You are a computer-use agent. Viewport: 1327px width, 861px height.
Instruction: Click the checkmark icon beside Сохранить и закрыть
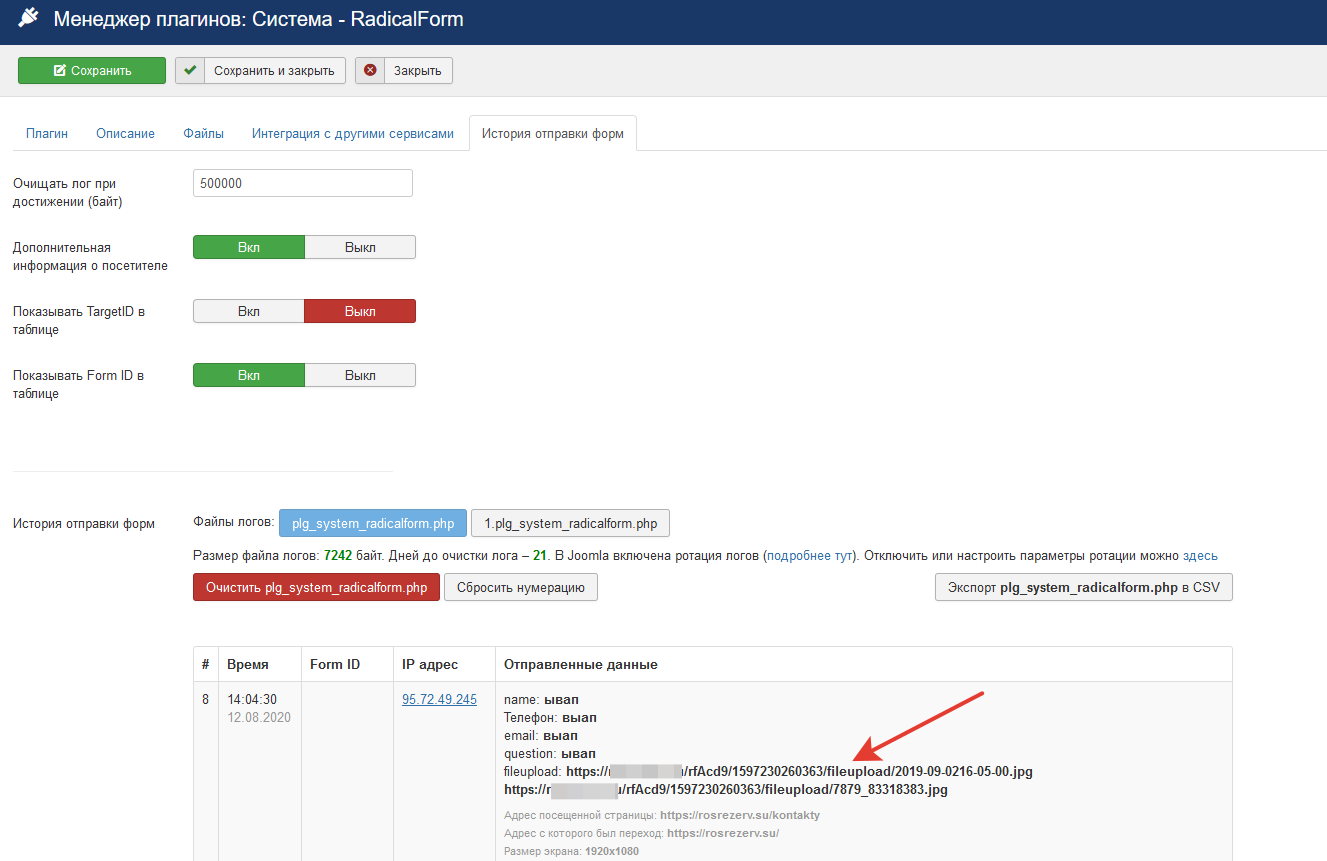tap(190, 70)
